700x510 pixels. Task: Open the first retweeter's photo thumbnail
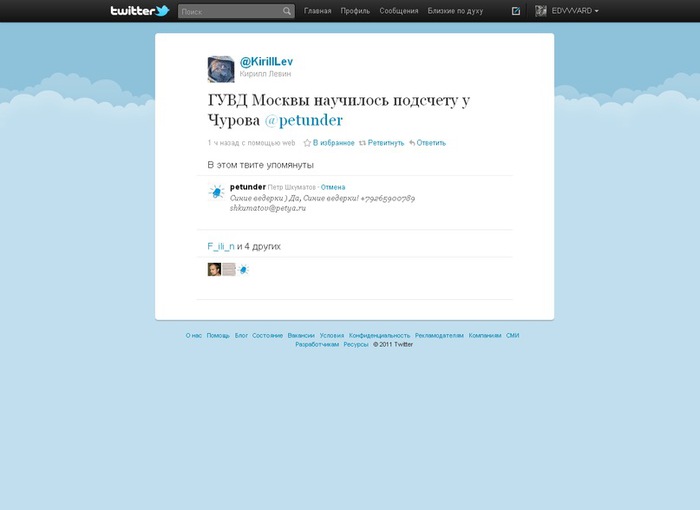[x=214, y=269]
